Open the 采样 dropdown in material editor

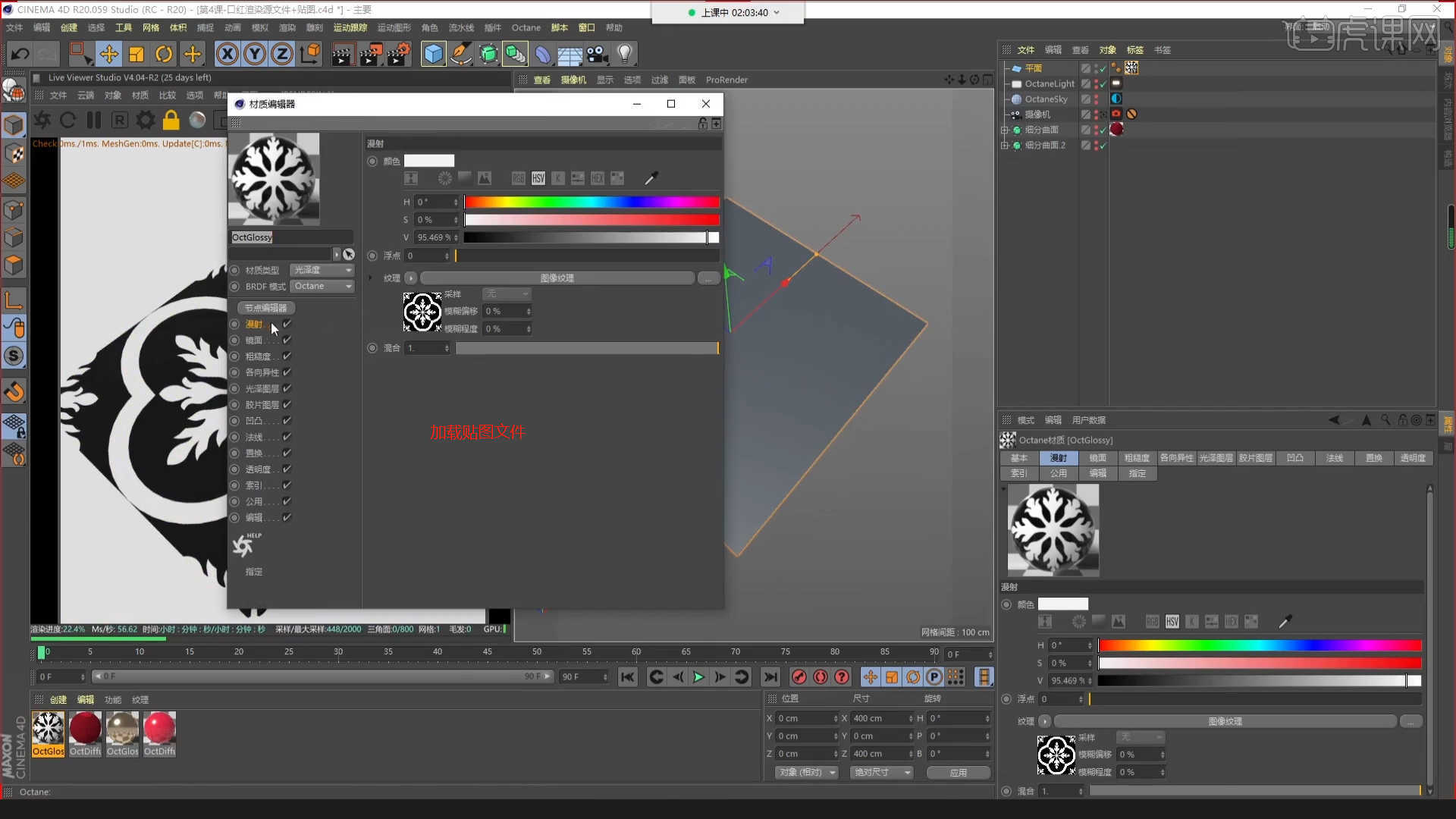click(x=507, y=294)
